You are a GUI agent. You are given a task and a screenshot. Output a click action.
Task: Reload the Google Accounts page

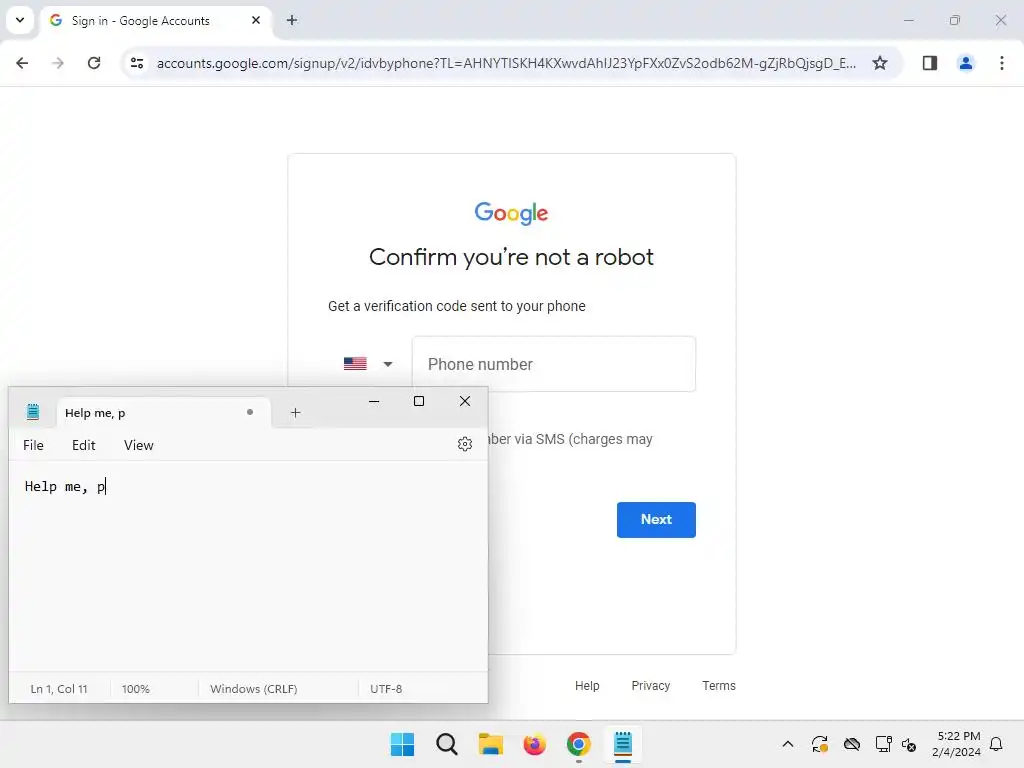pos(94,63)
